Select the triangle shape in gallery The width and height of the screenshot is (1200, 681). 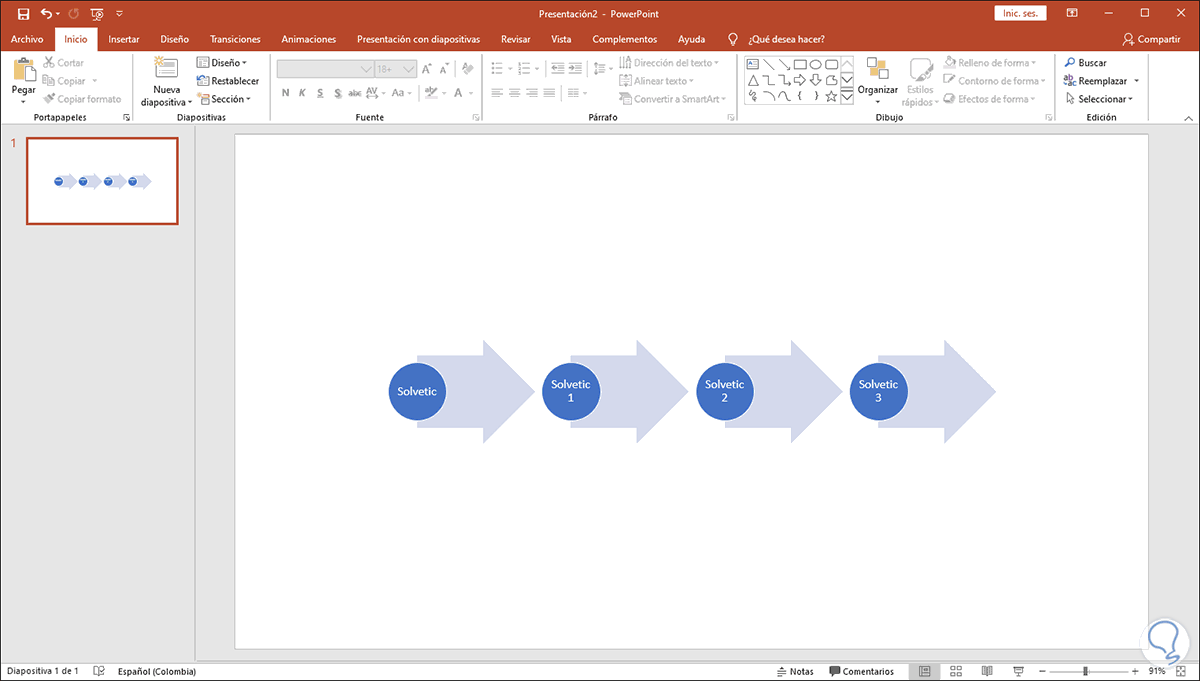click(x=752, y=79)
